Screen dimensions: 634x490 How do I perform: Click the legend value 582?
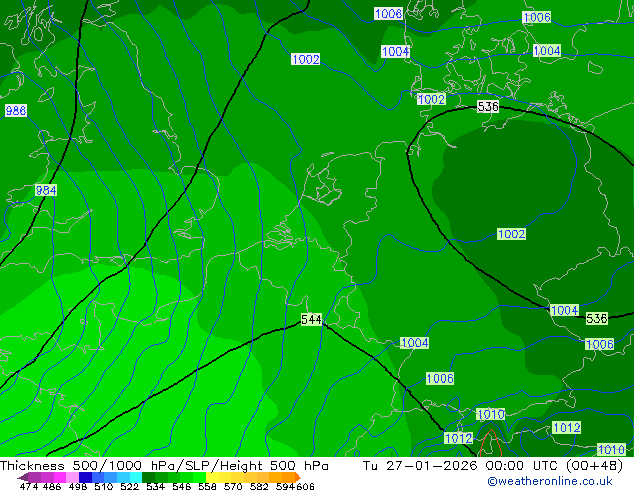click(x=259, y=486)
